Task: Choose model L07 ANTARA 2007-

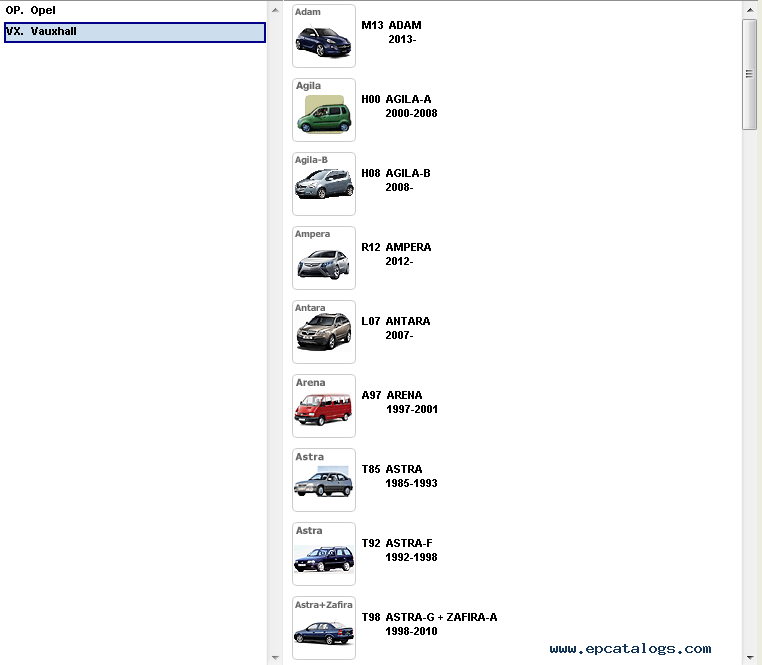Action: 396,328
